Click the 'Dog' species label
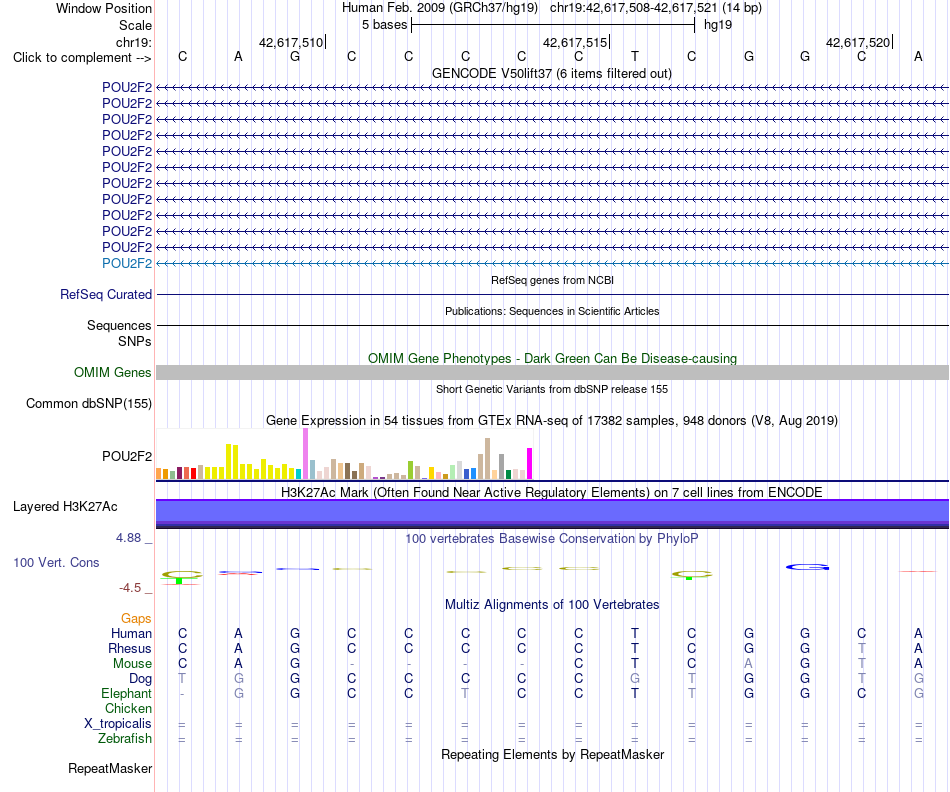Image resolution: width=950 pixels, height=792 pixels. (x=140, y=679)
